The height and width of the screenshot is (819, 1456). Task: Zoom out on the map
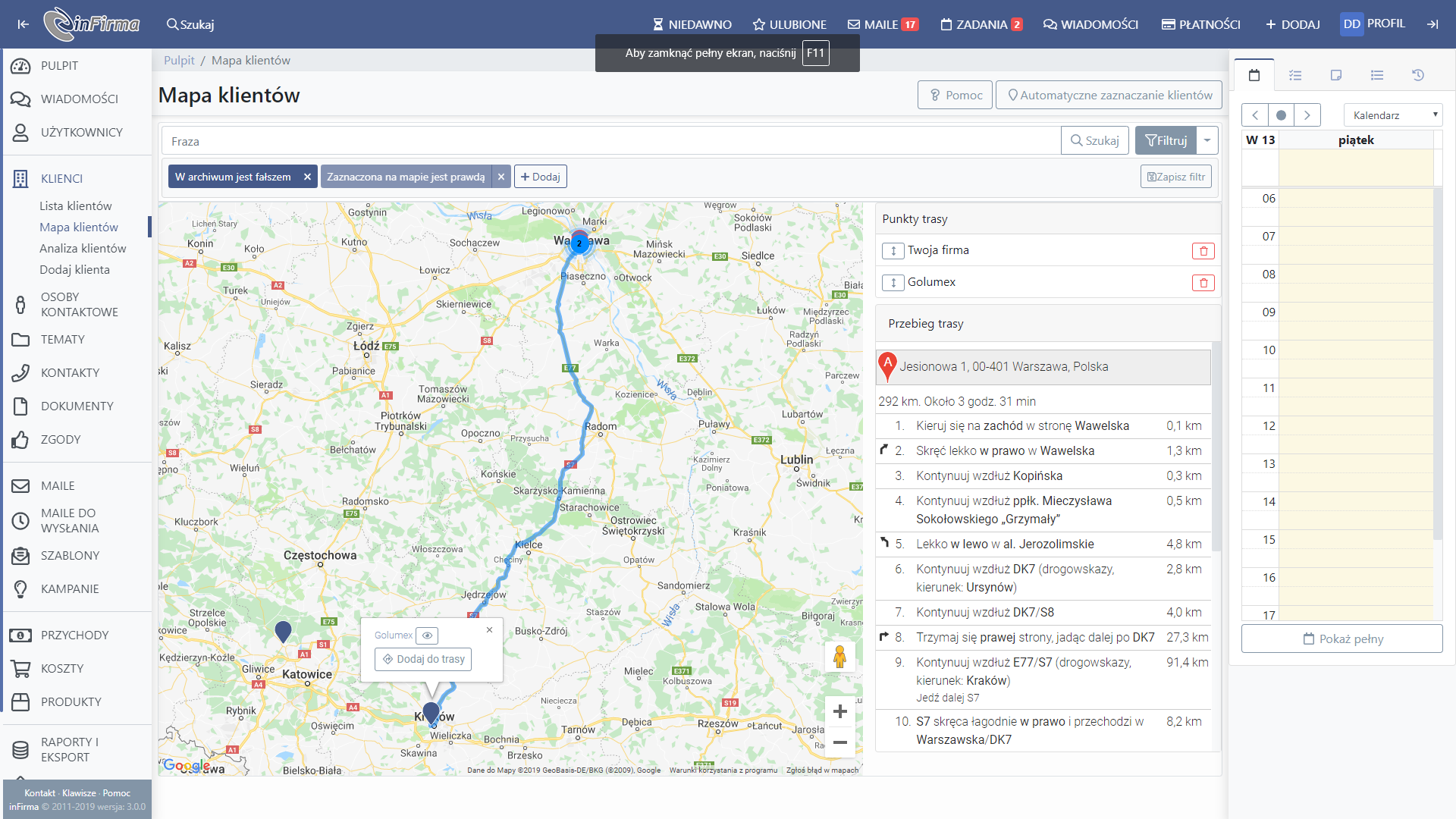pos(839,742)
